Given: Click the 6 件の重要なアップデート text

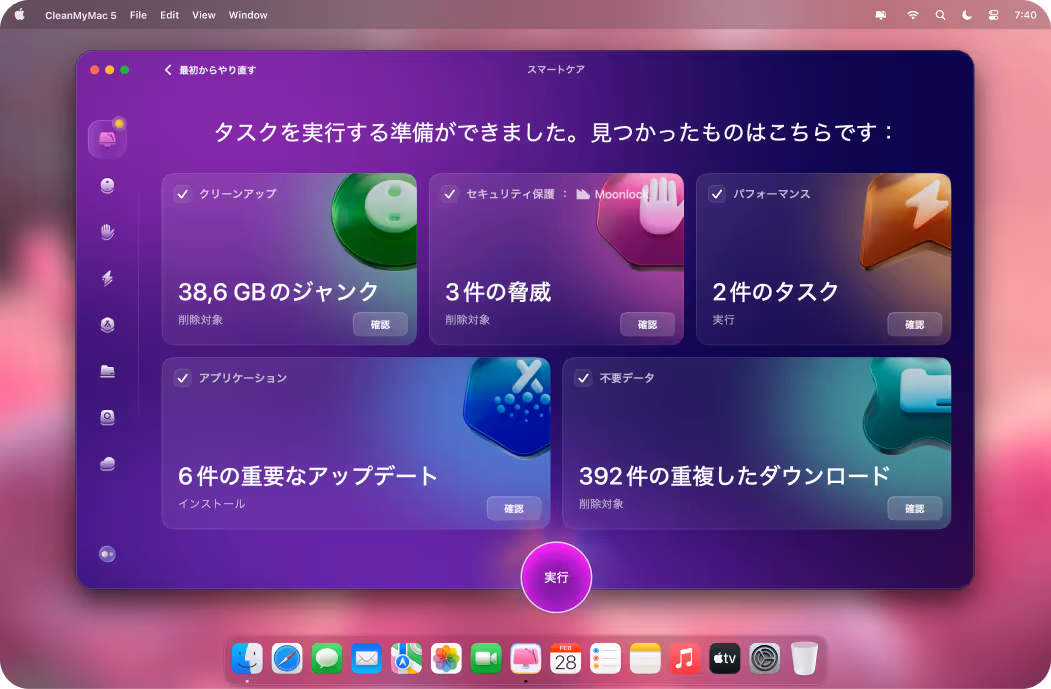Looking at the screenshot, I should 308,476.
